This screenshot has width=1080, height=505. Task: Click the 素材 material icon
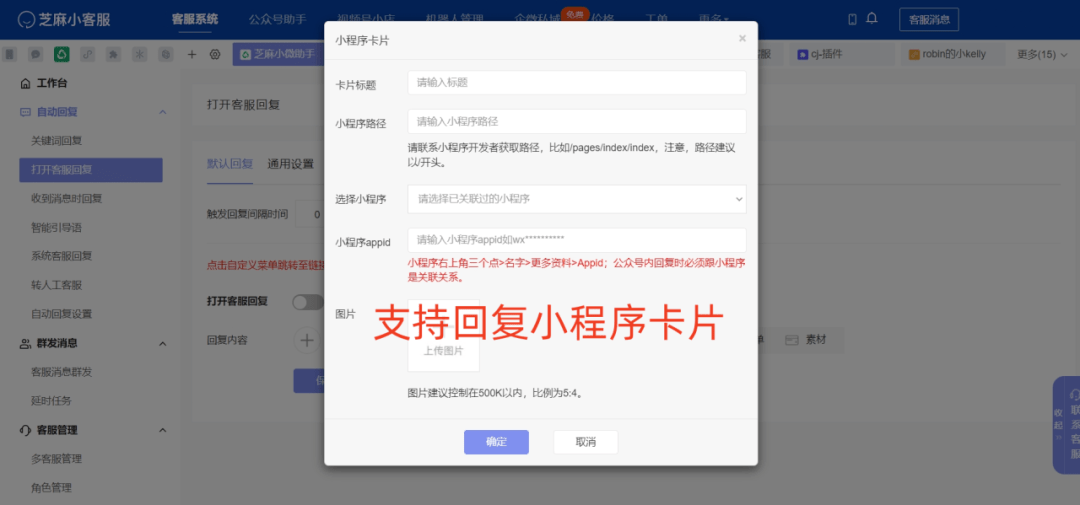[x=791, y=340]
